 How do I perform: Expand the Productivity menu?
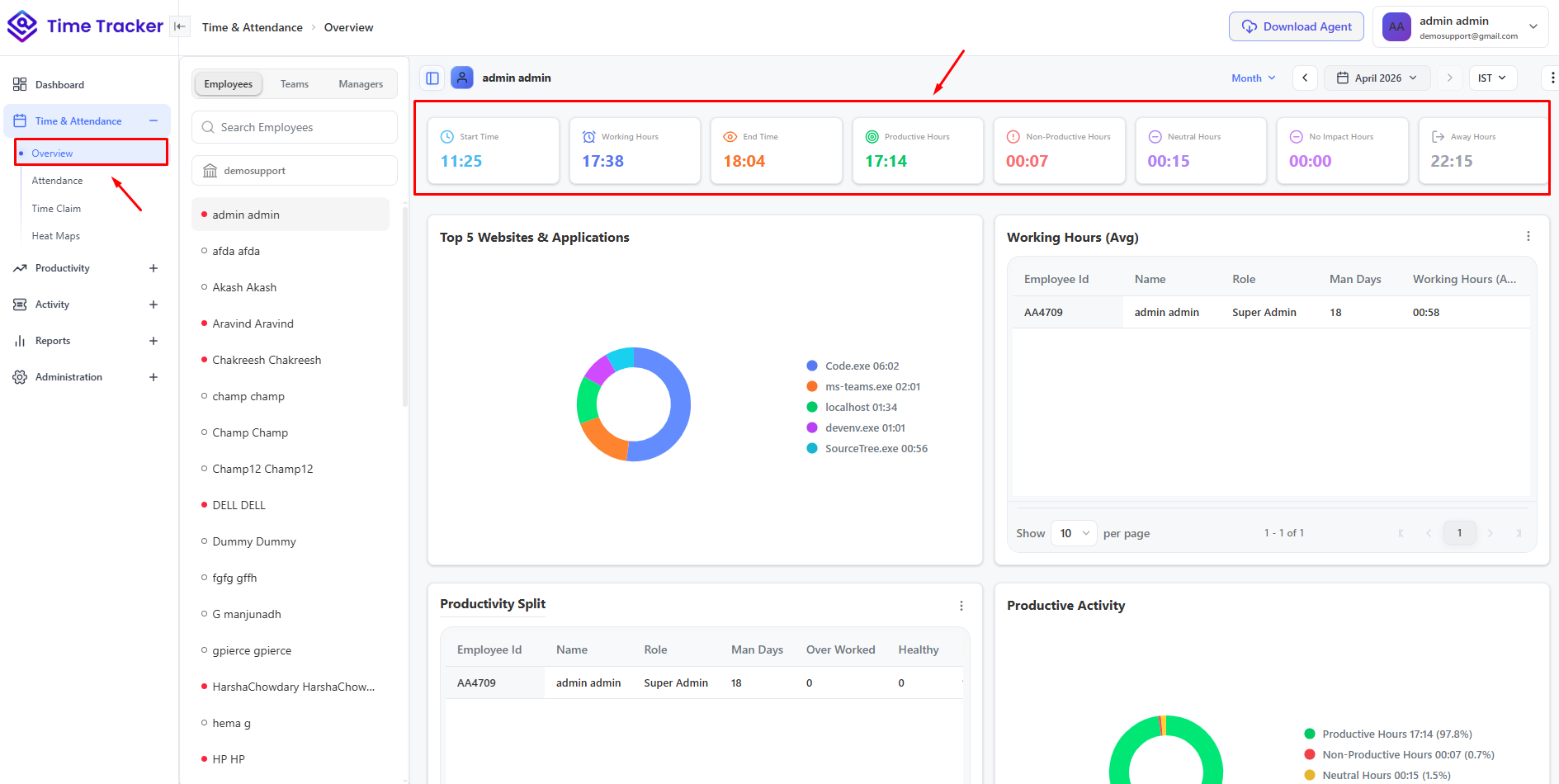[x=154, y=268]
